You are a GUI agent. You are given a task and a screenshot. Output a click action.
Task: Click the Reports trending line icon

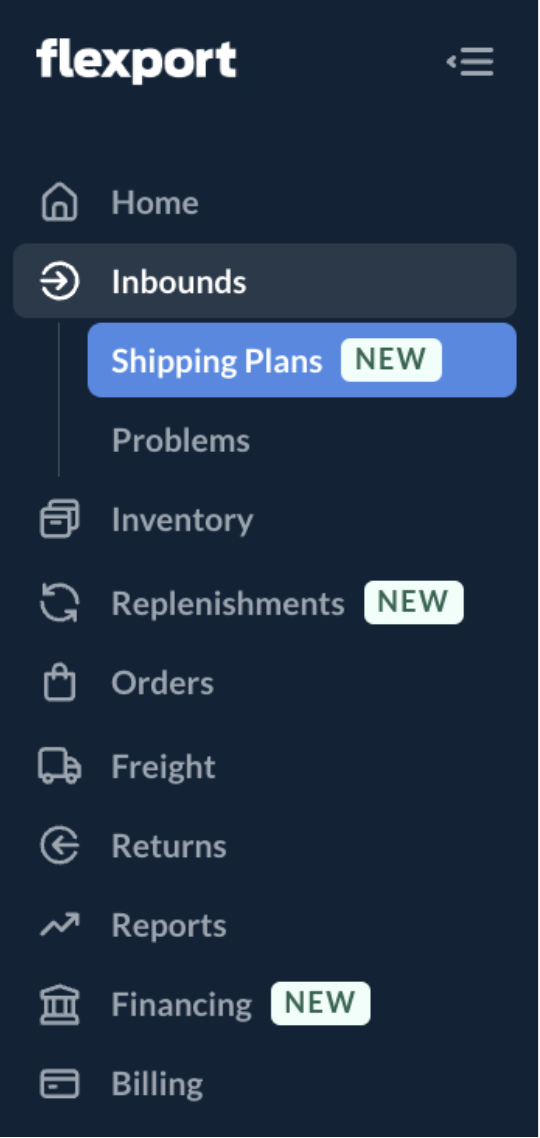click(60, 925)
